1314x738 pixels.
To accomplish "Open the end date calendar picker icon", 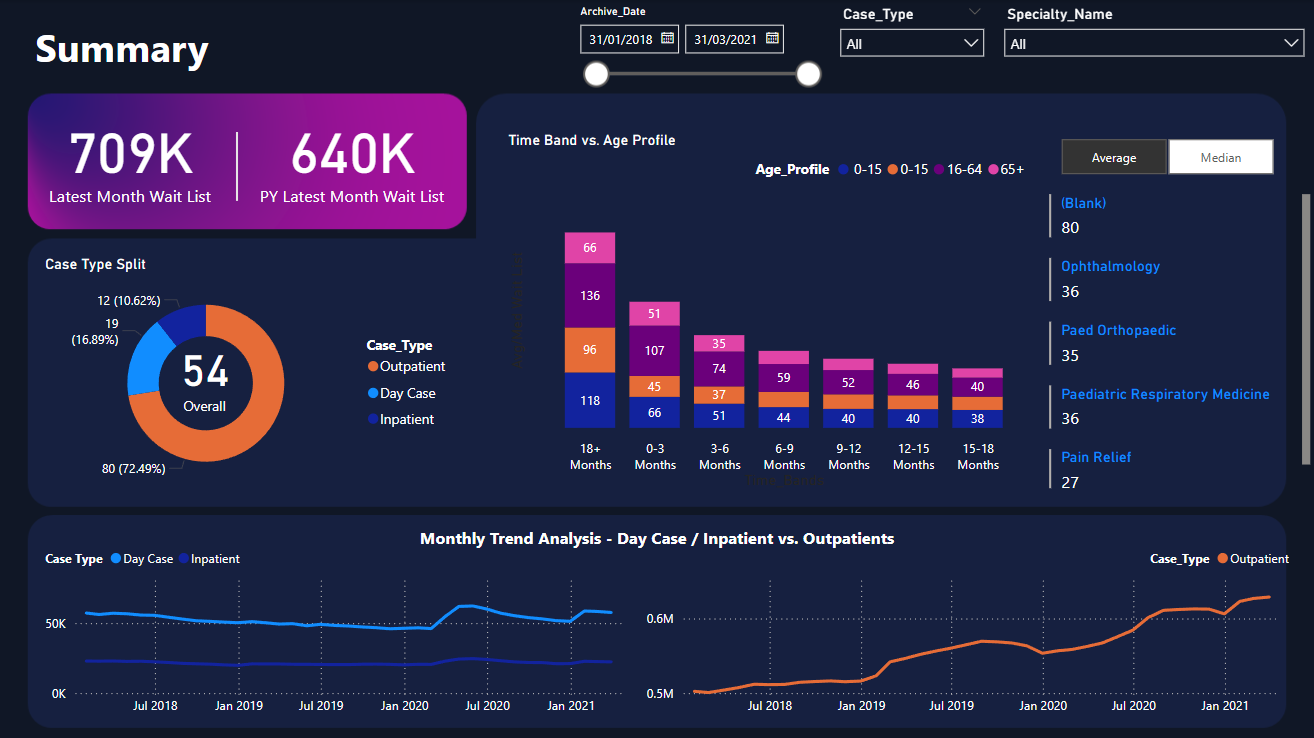I will click(x=772, y=39).
